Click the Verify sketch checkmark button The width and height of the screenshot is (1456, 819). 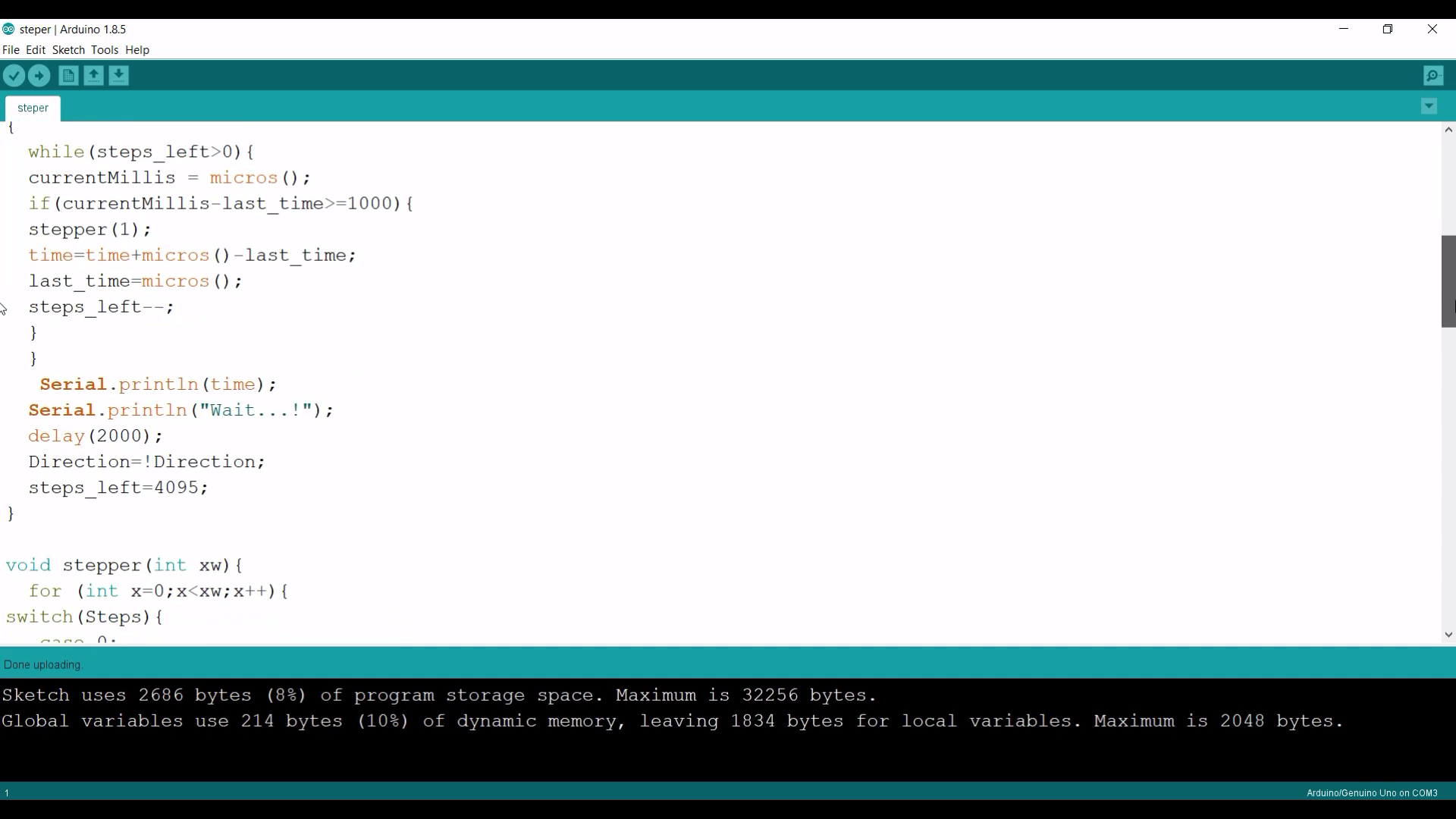point(14,76)
